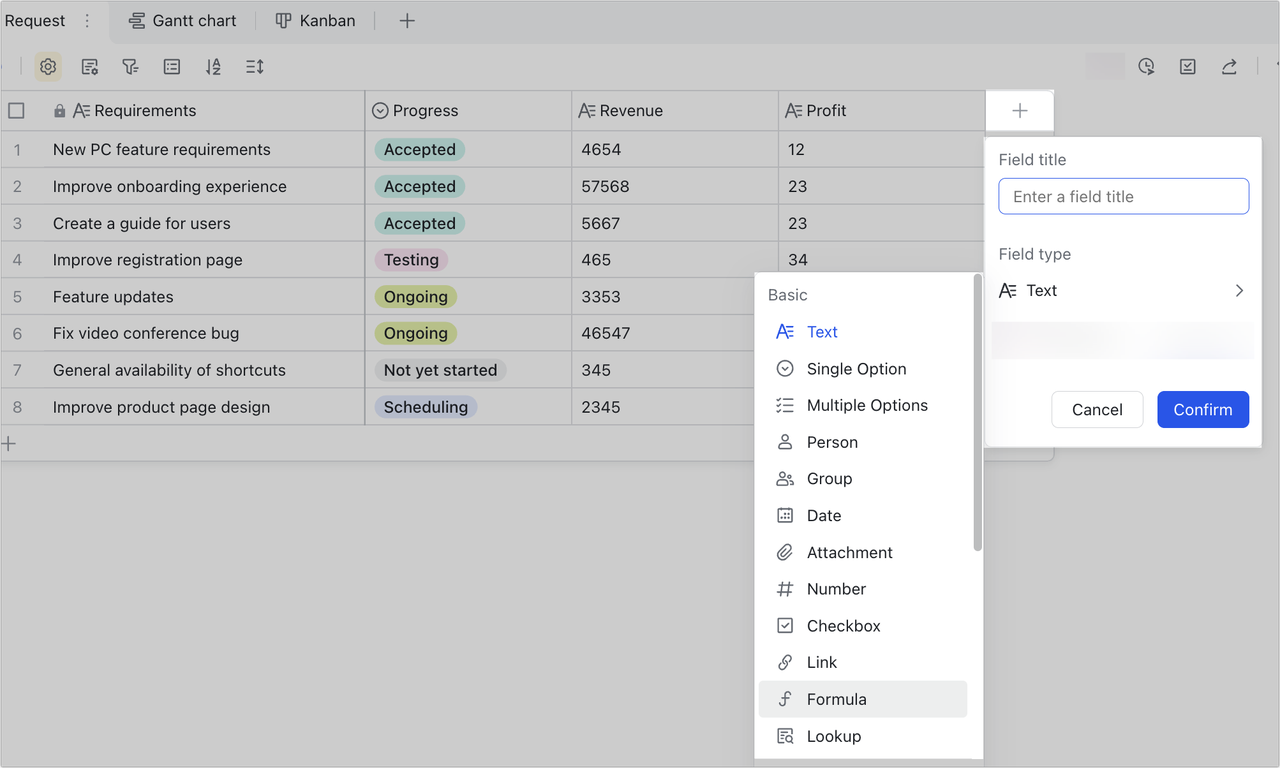Choose the Checkbox field type option

coord(843,625)
